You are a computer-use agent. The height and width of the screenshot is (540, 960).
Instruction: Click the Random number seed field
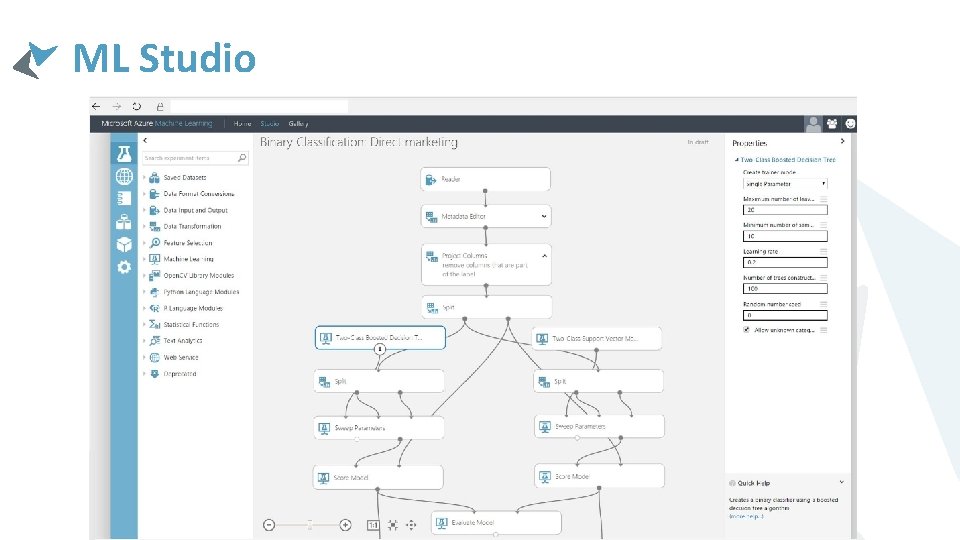(785, 315)
